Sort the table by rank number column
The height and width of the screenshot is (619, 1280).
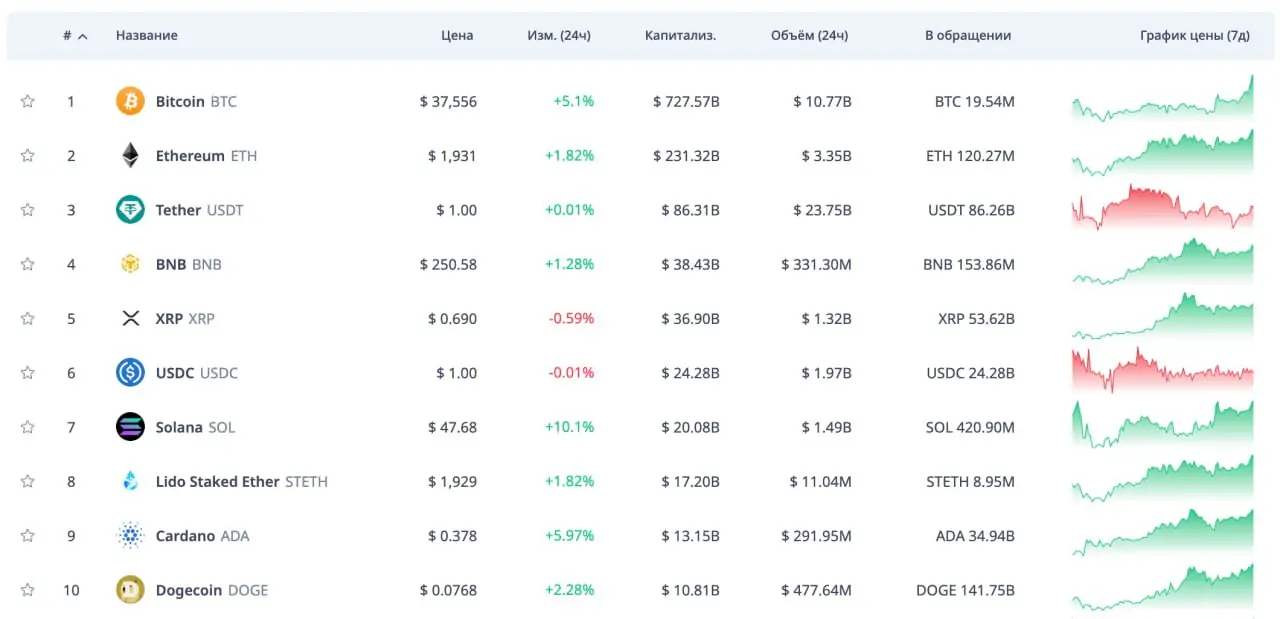coord(75,35)
